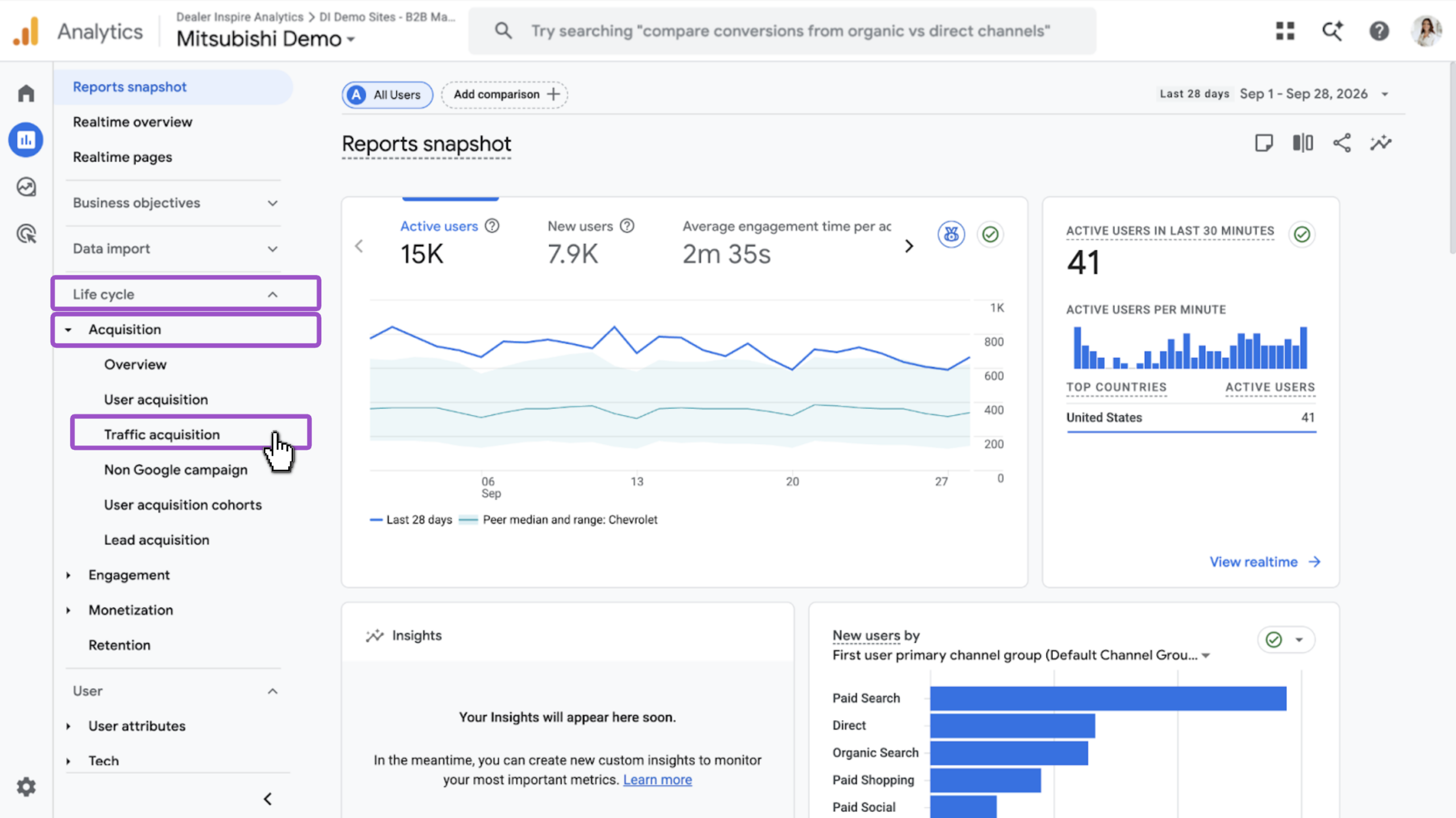
Task: Click Add comparison button
Action: 504,94
